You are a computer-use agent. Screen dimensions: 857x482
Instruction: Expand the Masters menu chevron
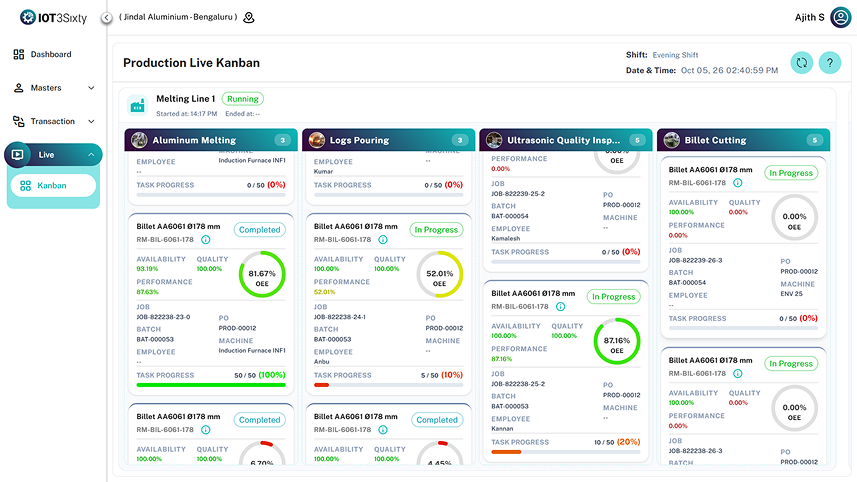(91, 88)
